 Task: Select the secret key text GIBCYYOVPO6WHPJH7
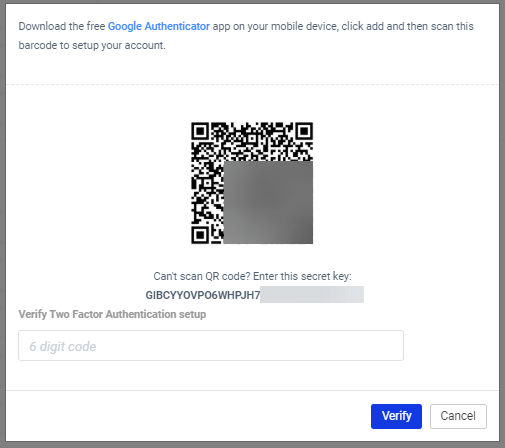[203, 295]
